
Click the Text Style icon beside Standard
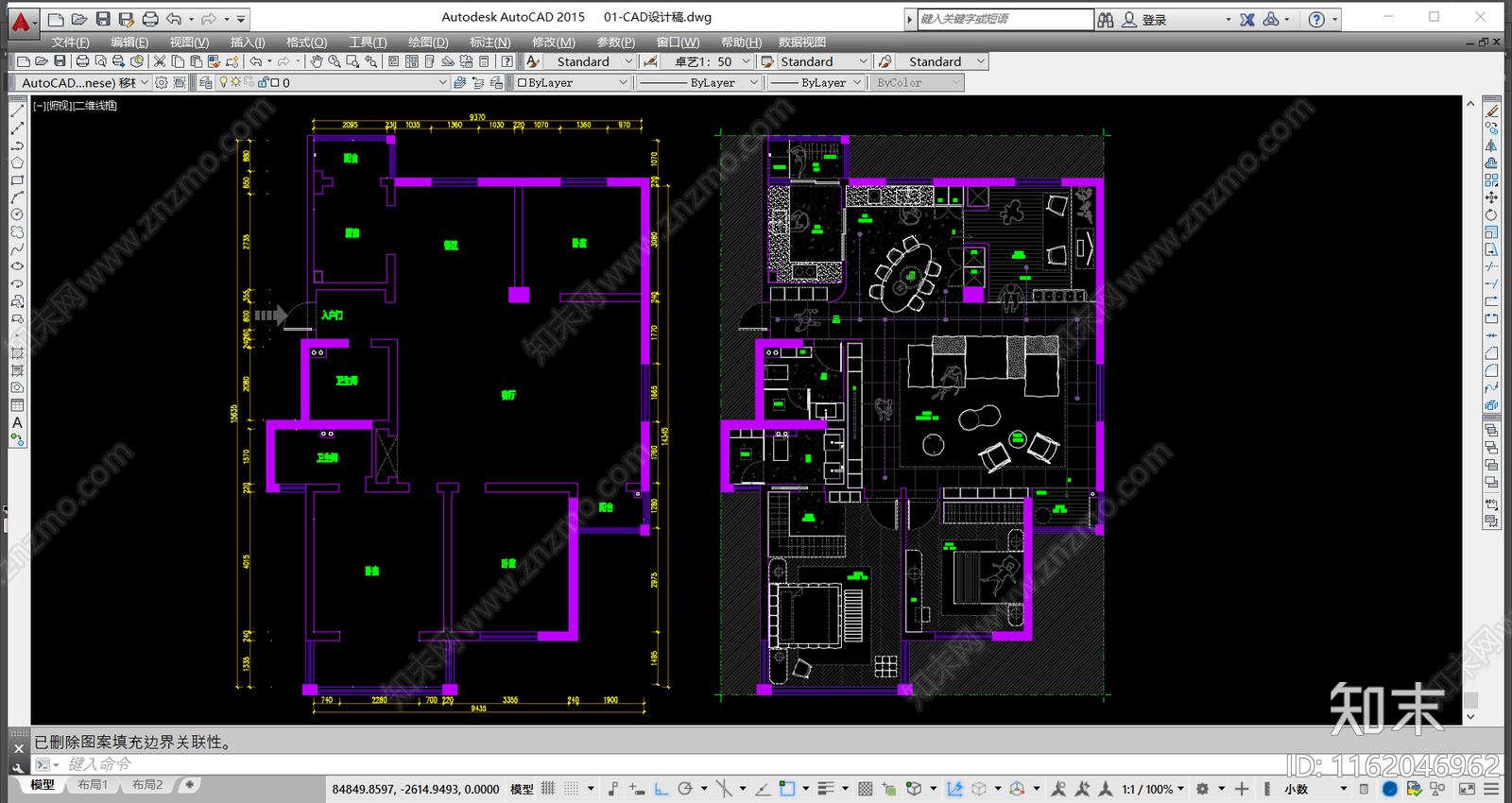533,61
